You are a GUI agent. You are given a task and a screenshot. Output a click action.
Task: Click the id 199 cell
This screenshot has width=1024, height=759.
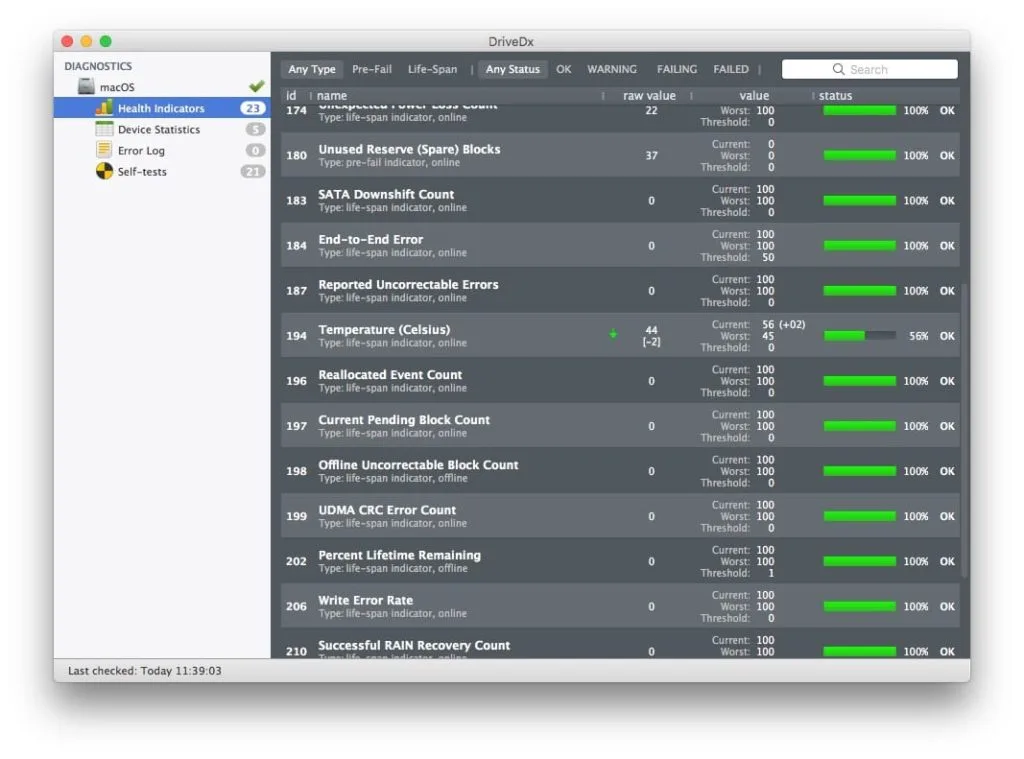point(296,516)
